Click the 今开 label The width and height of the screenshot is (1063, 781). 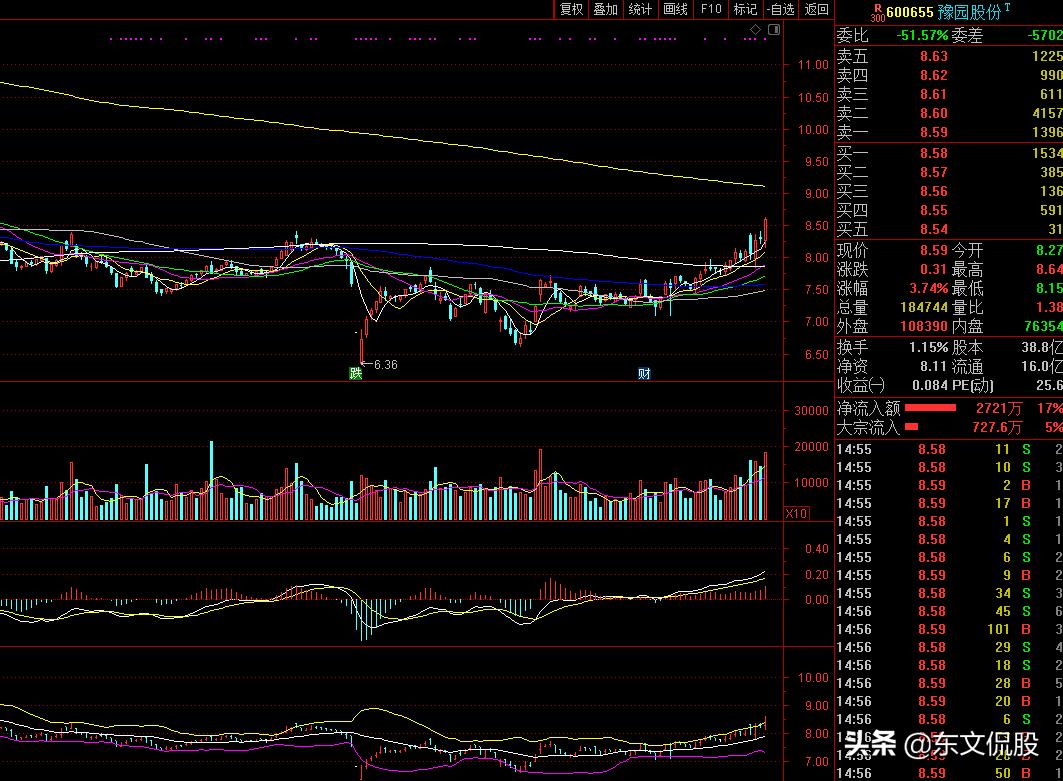967,250
